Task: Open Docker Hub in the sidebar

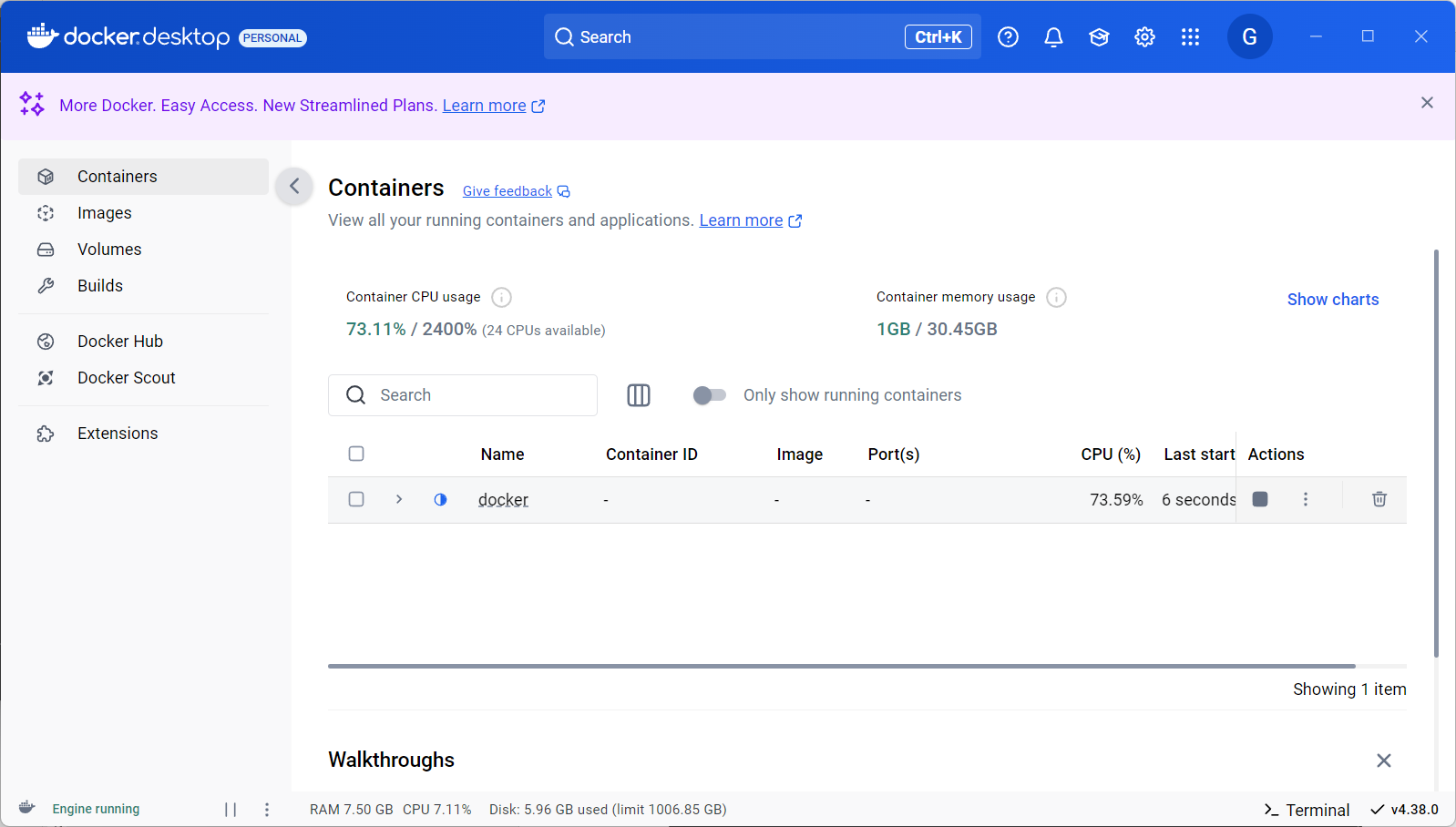Action: point(144,342)
